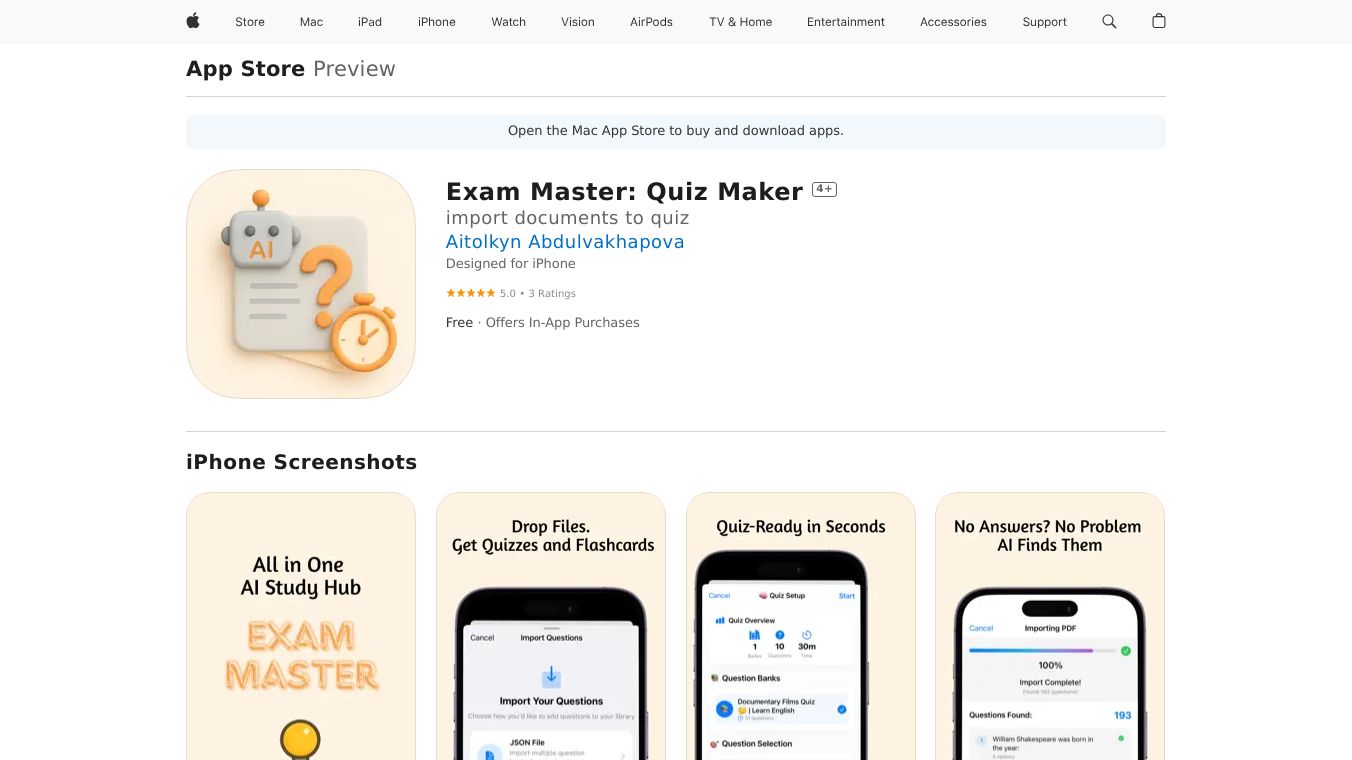
Task: Open the shopping bag icon
Action: (1159, 21)
